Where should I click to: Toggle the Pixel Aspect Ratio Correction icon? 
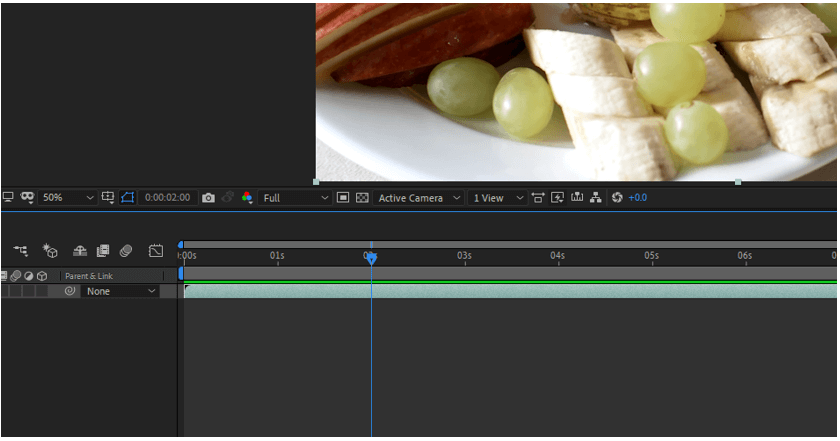[538, 198]
